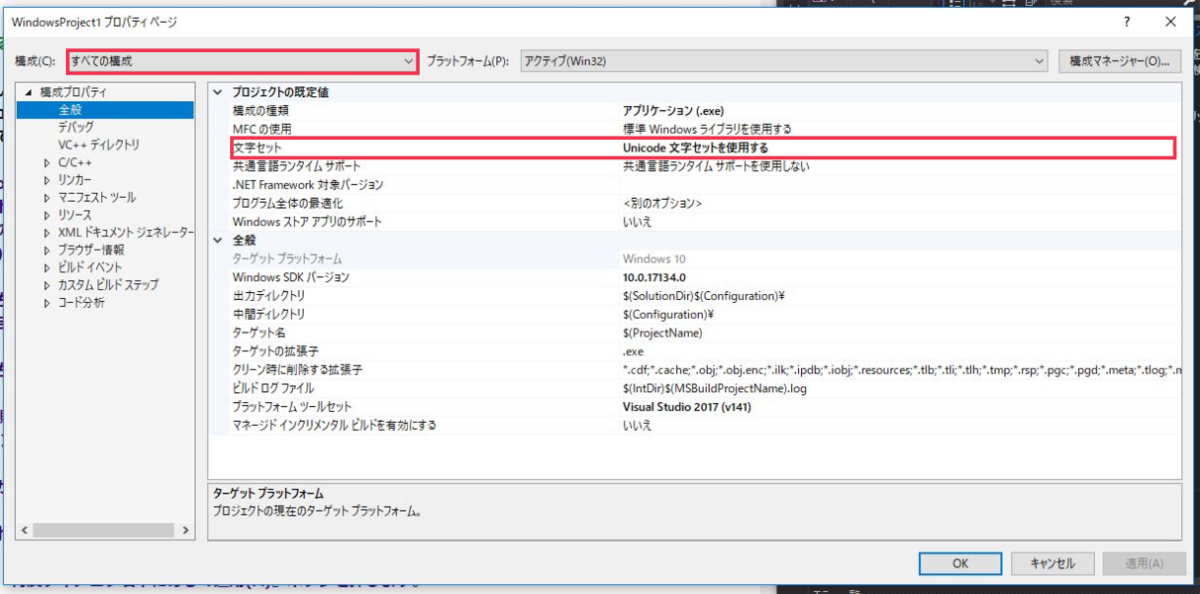Click the 標準 Windows ライブラリを使用する value
Viewport: 1200px width, 594px height.
707,129
